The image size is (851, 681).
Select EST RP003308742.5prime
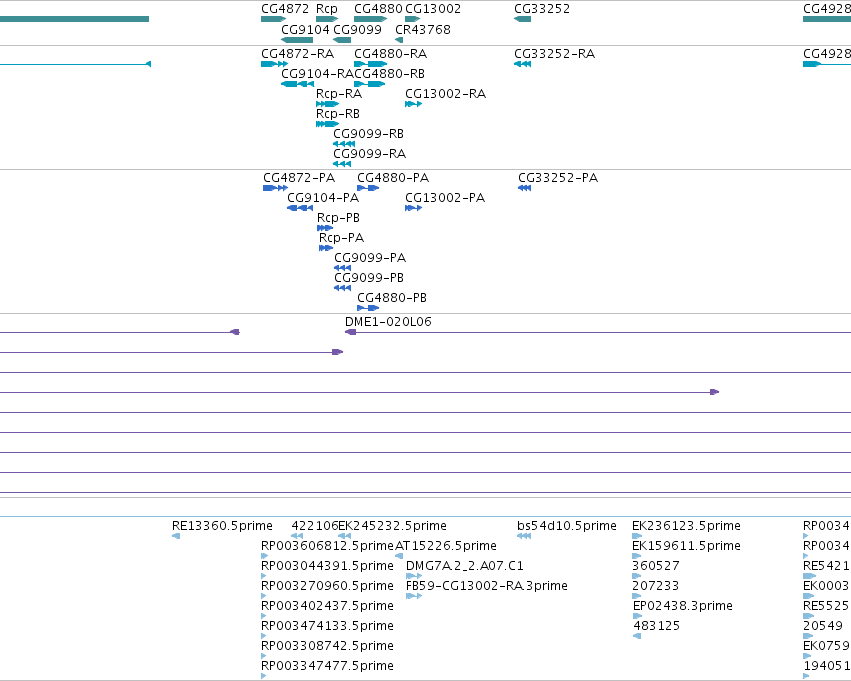point(264,657)
